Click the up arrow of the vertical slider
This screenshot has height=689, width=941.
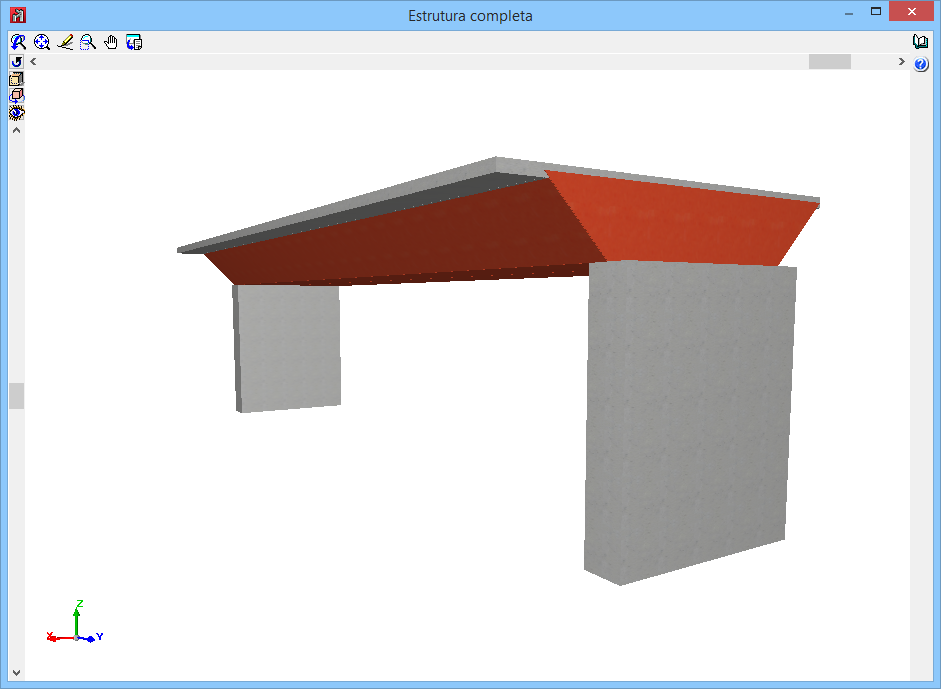tap(17, 130)
